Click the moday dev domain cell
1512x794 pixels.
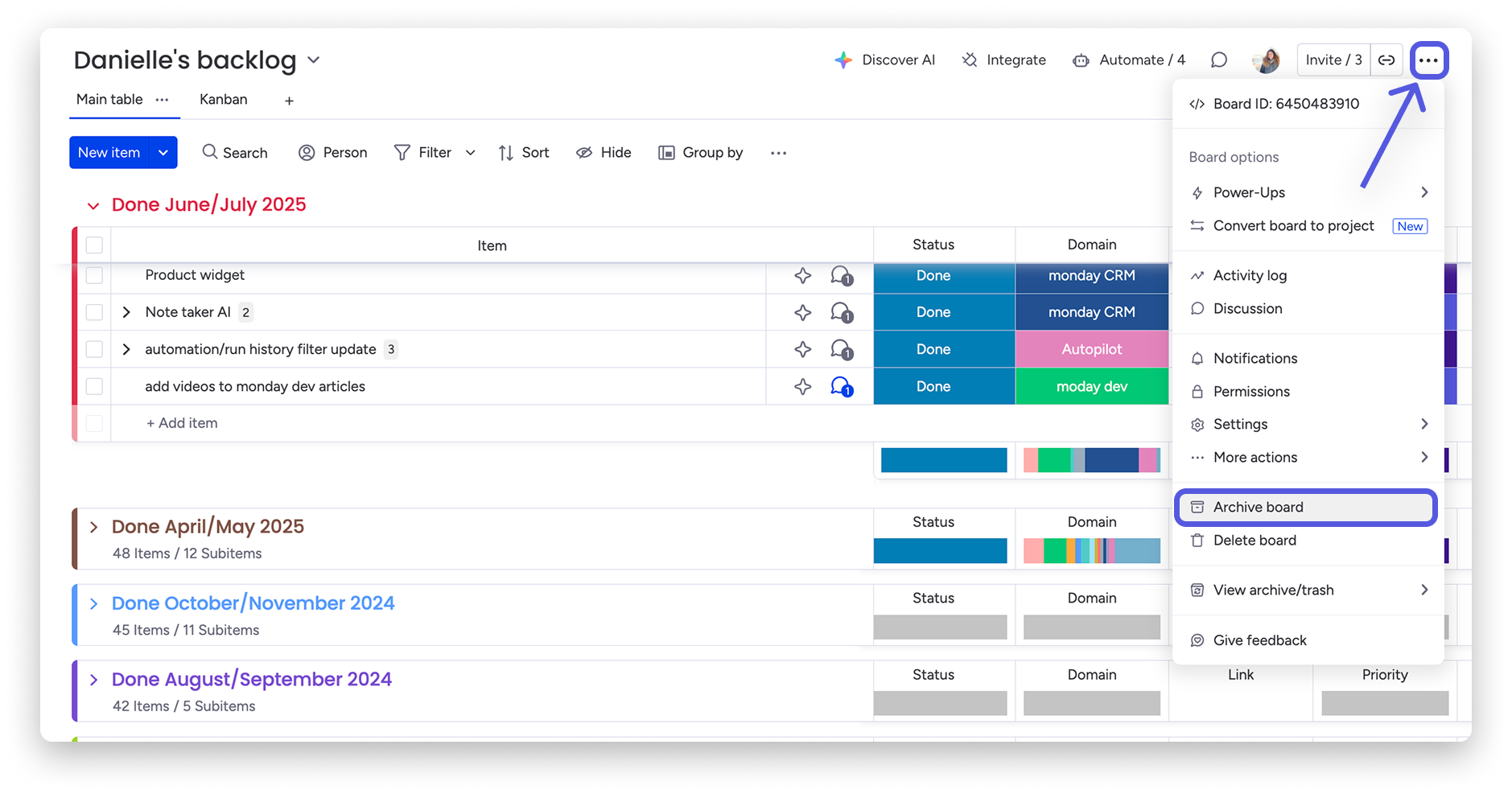click(x=1092, y=387)
